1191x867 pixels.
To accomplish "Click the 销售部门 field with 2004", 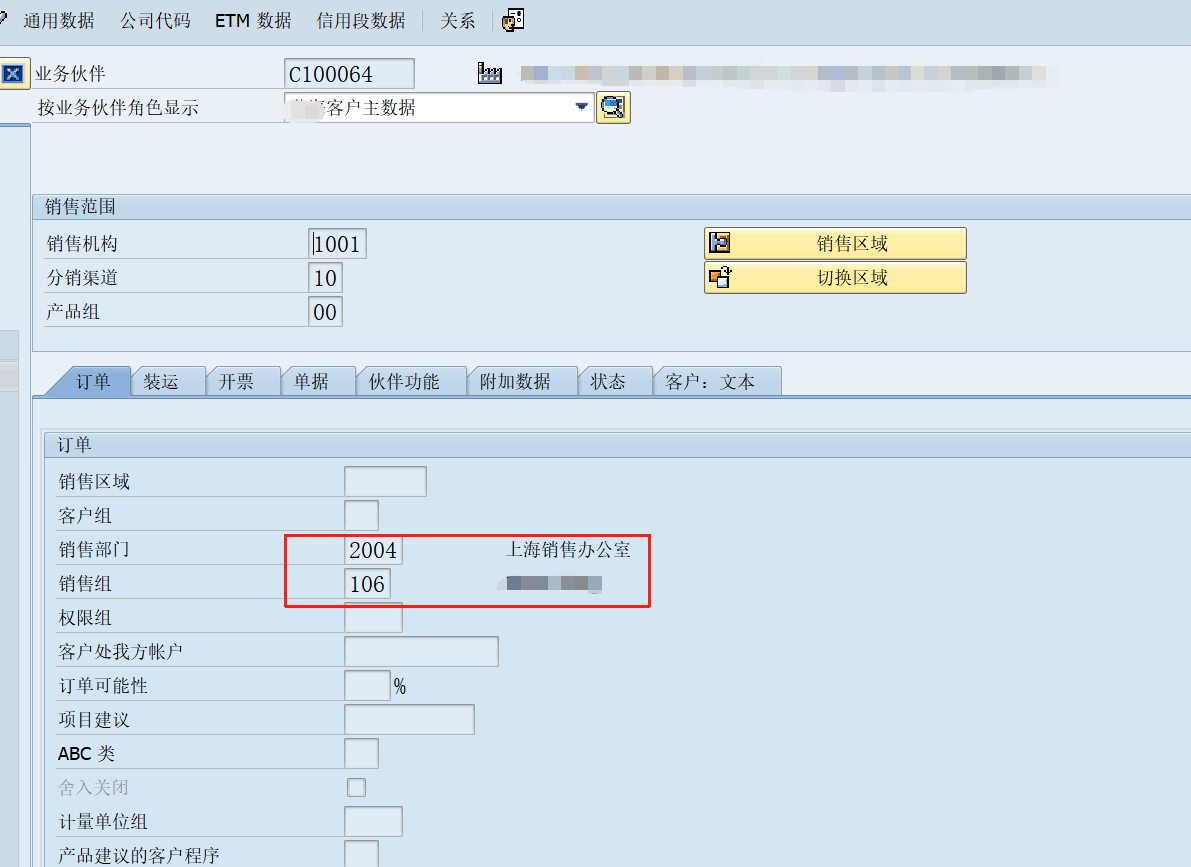I will (x=373, y=550).
